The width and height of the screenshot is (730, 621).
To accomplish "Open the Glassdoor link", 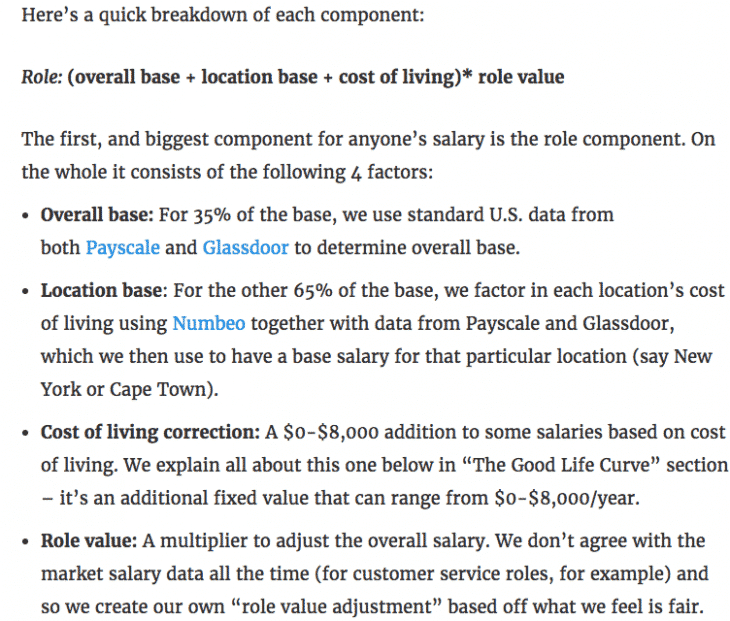I will pyautogui.click(x=245, y=247).
